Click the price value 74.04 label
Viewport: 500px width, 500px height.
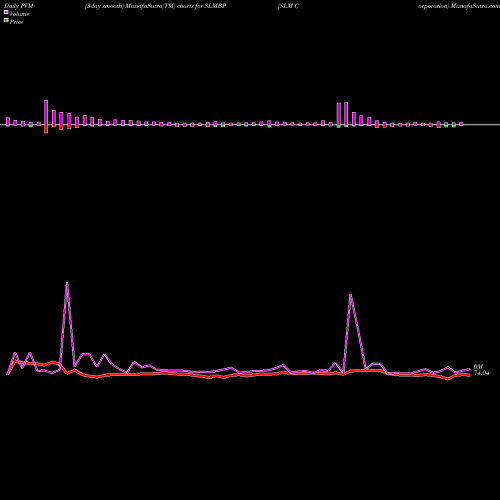(482, 373)
